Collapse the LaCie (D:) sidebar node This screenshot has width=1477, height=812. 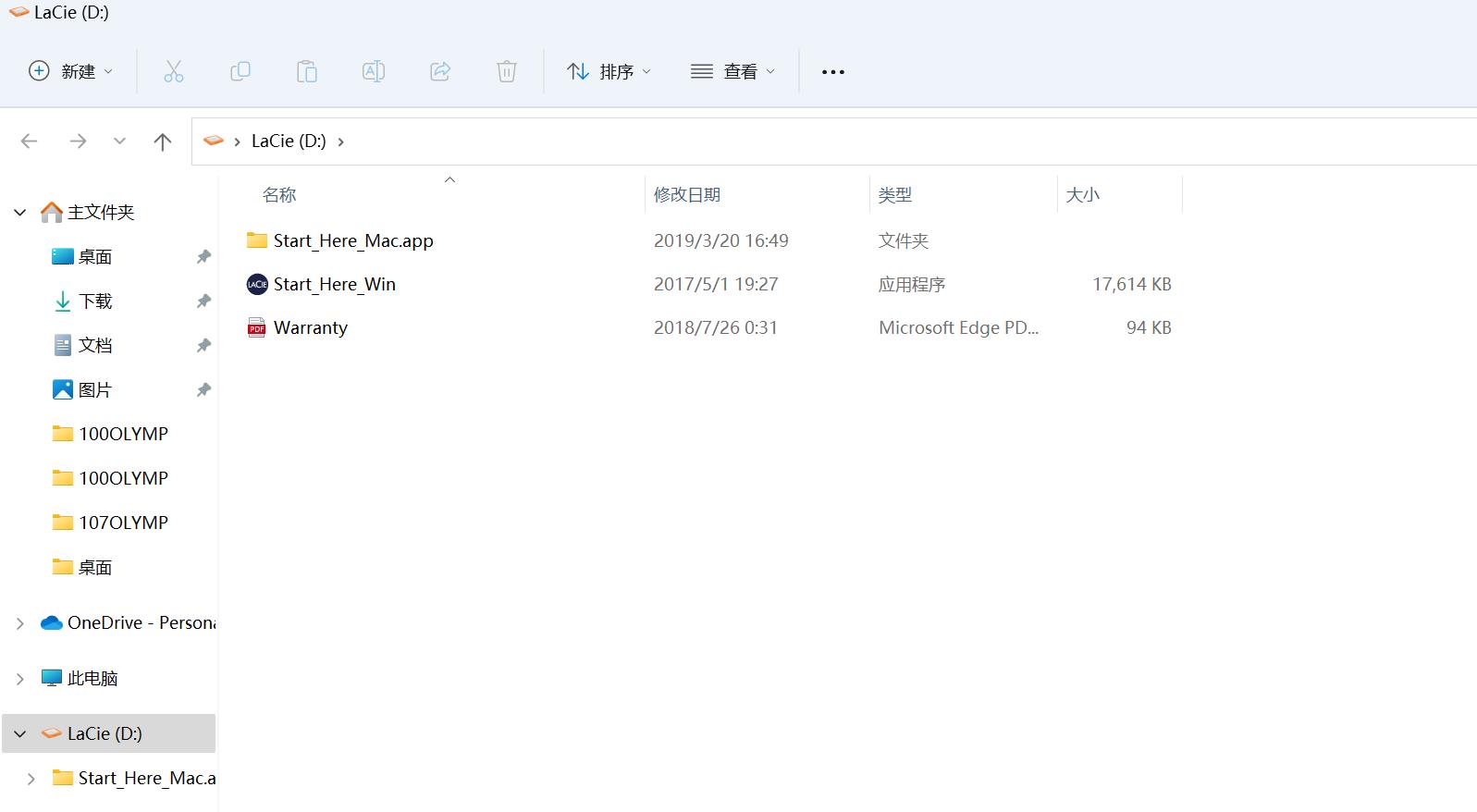point(20,734)
